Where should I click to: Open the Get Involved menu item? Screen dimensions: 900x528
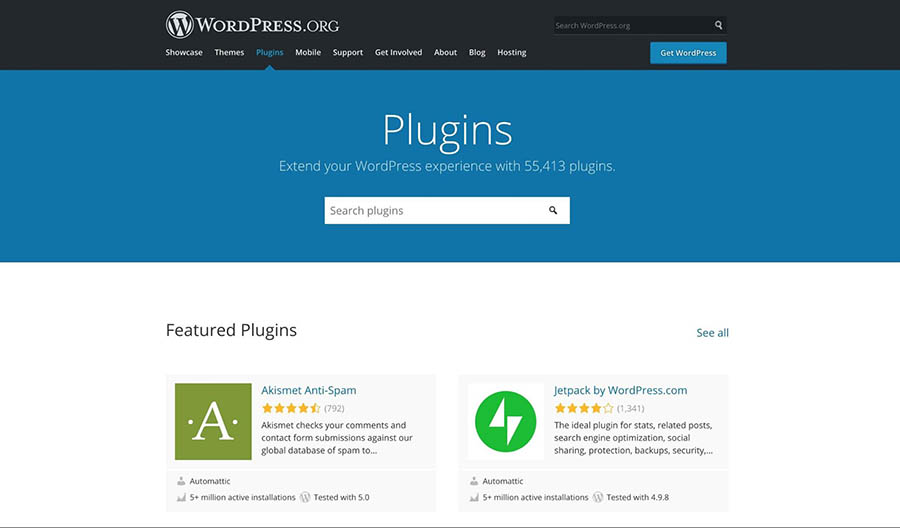[398, 52]
